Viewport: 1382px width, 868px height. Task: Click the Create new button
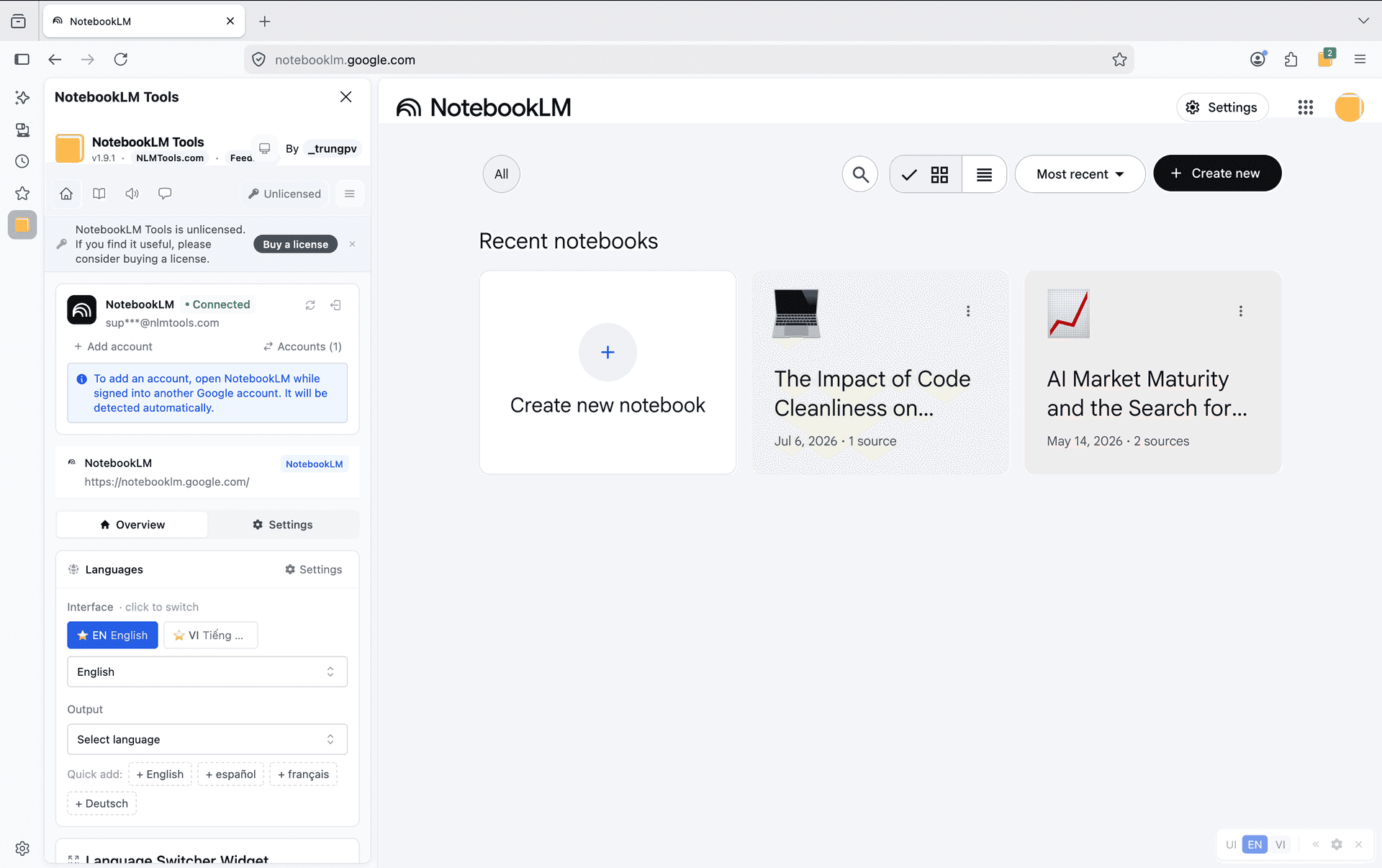[1217, 173]
